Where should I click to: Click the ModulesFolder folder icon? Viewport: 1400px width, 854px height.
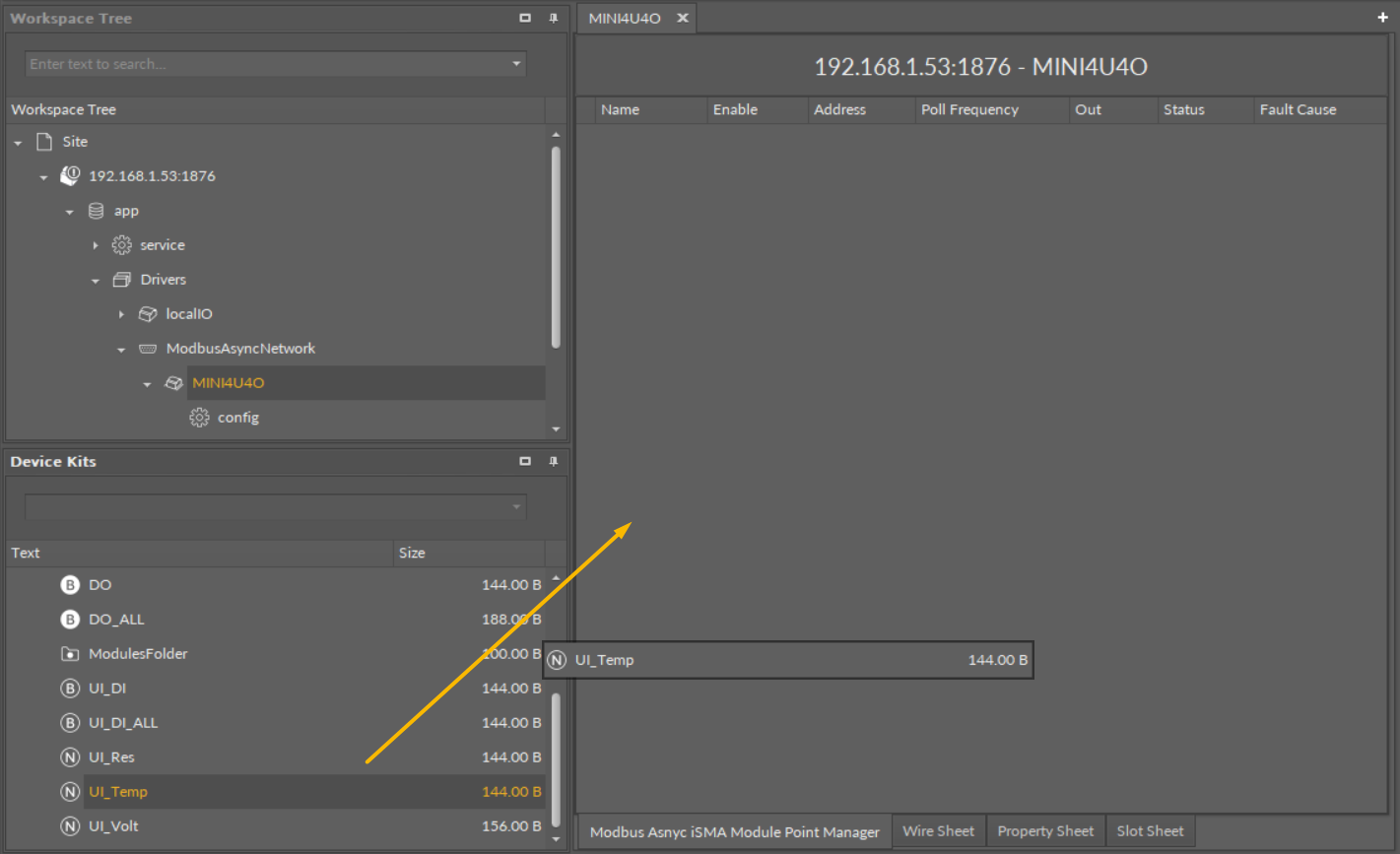70,654
